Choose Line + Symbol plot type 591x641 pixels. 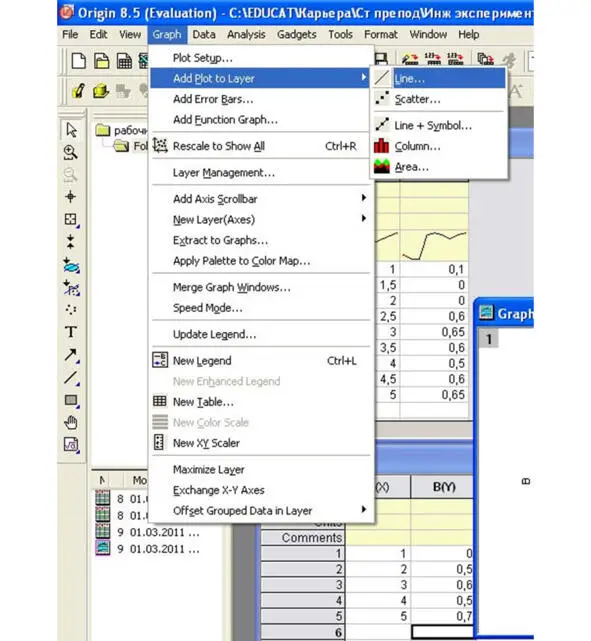click(439, 125)
